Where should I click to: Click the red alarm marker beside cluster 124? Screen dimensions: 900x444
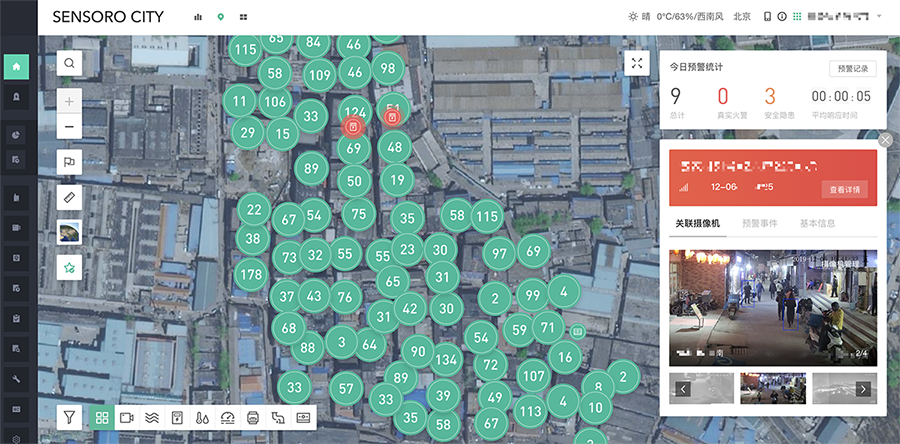[353, 127]
